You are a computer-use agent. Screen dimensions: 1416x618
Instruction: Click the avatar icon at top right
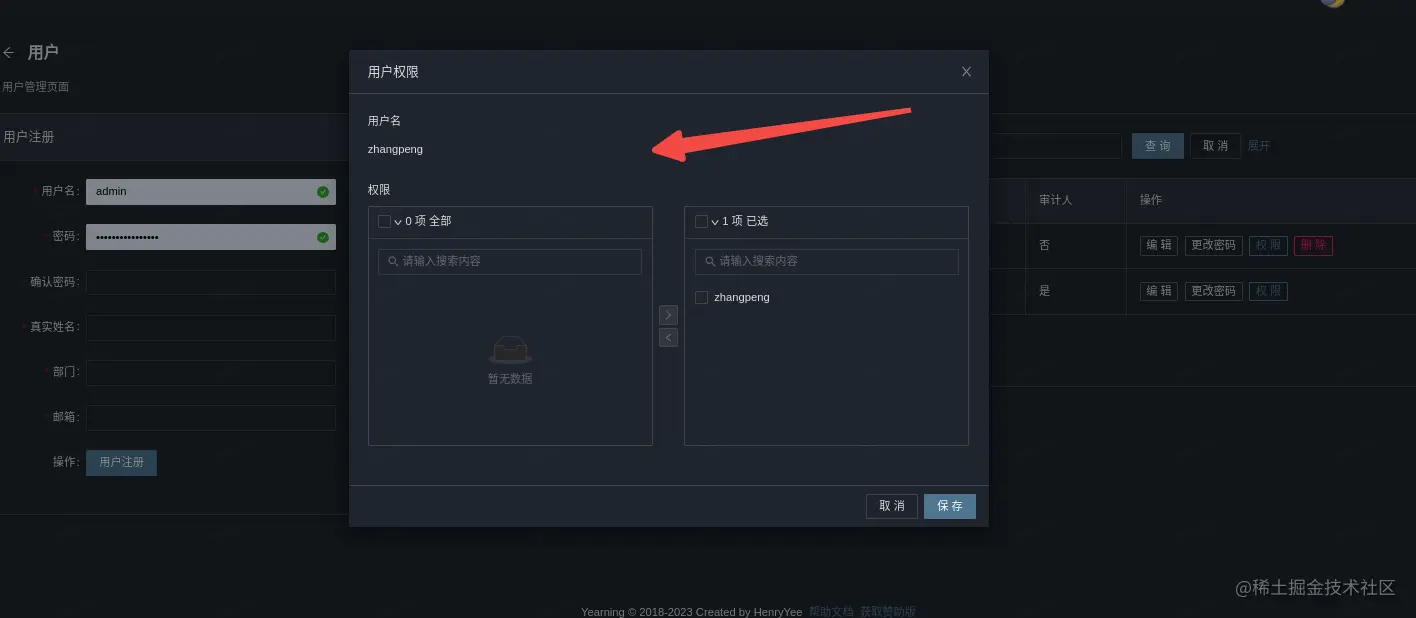click(1332, 2)
